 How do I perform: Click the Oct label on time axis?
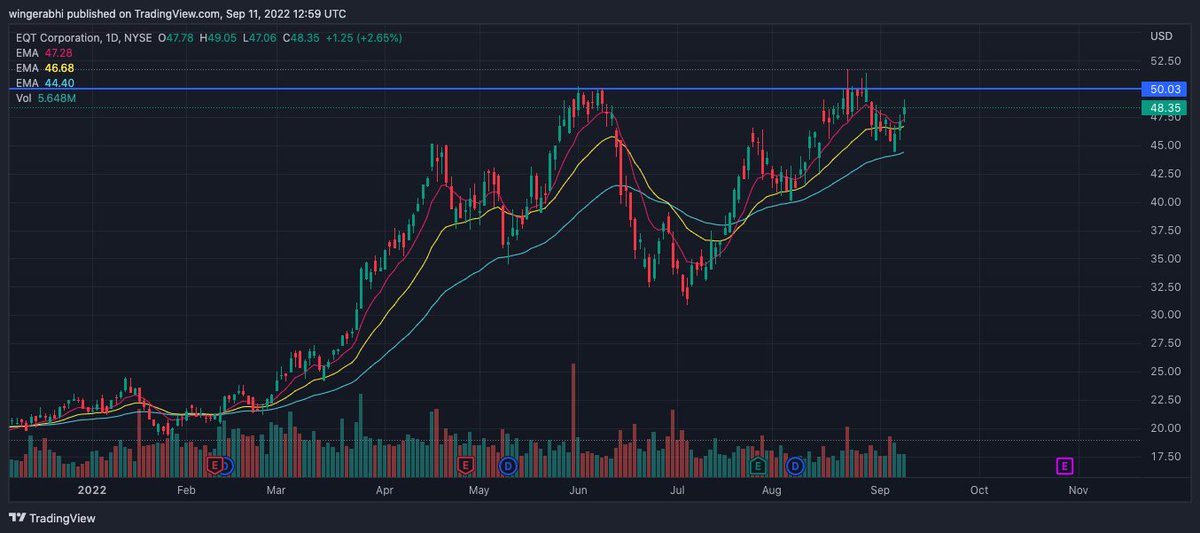(979, 491)
